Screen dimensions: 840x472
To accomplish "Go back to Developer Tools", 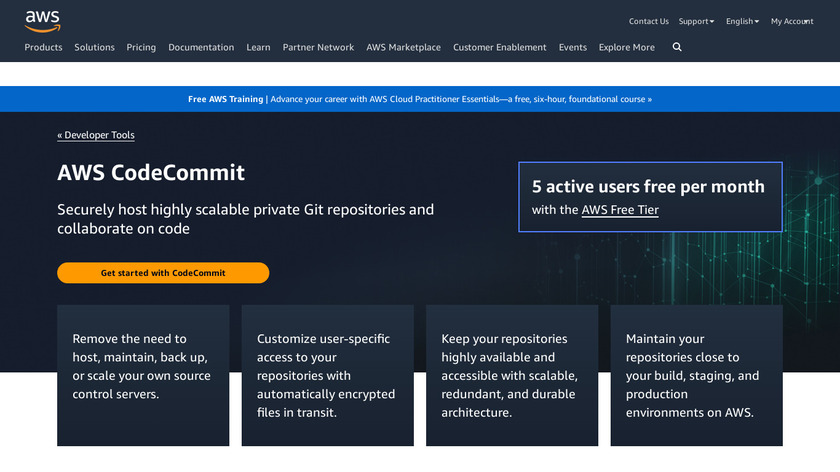I will point(96,135).
